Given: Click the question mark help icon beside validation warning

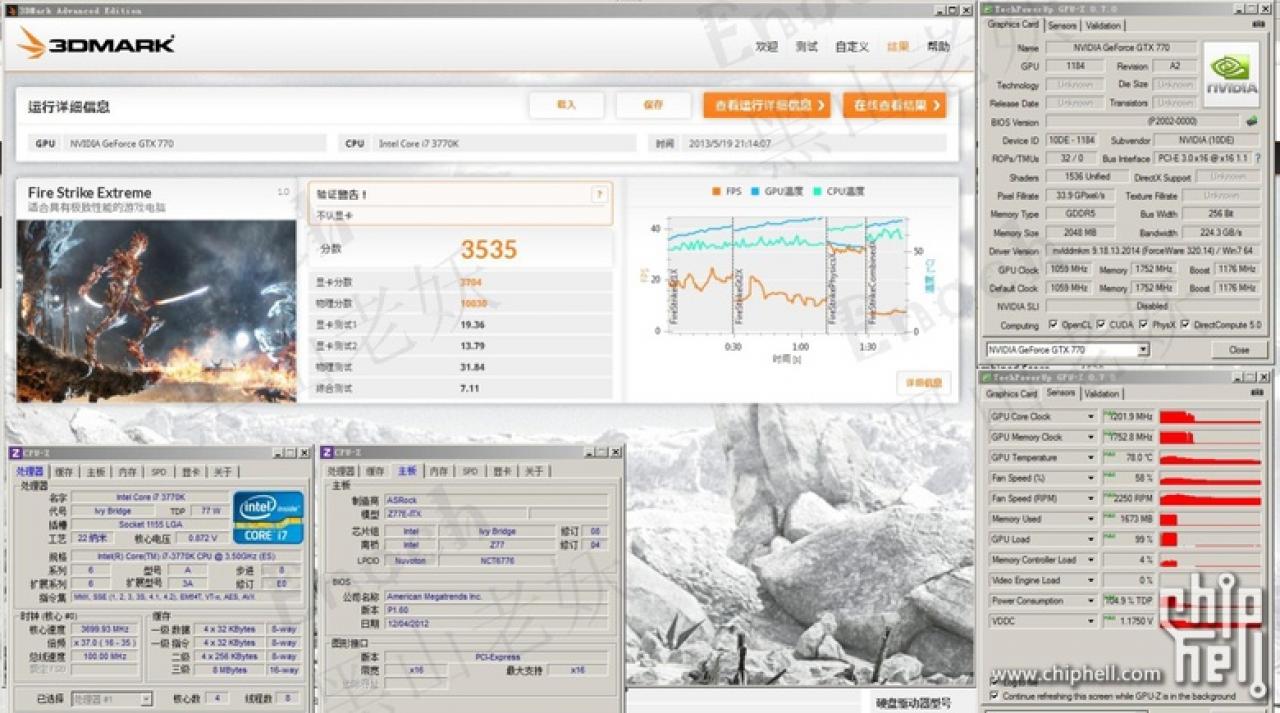Looking at the screenshot, I should (x=599, y=194).
